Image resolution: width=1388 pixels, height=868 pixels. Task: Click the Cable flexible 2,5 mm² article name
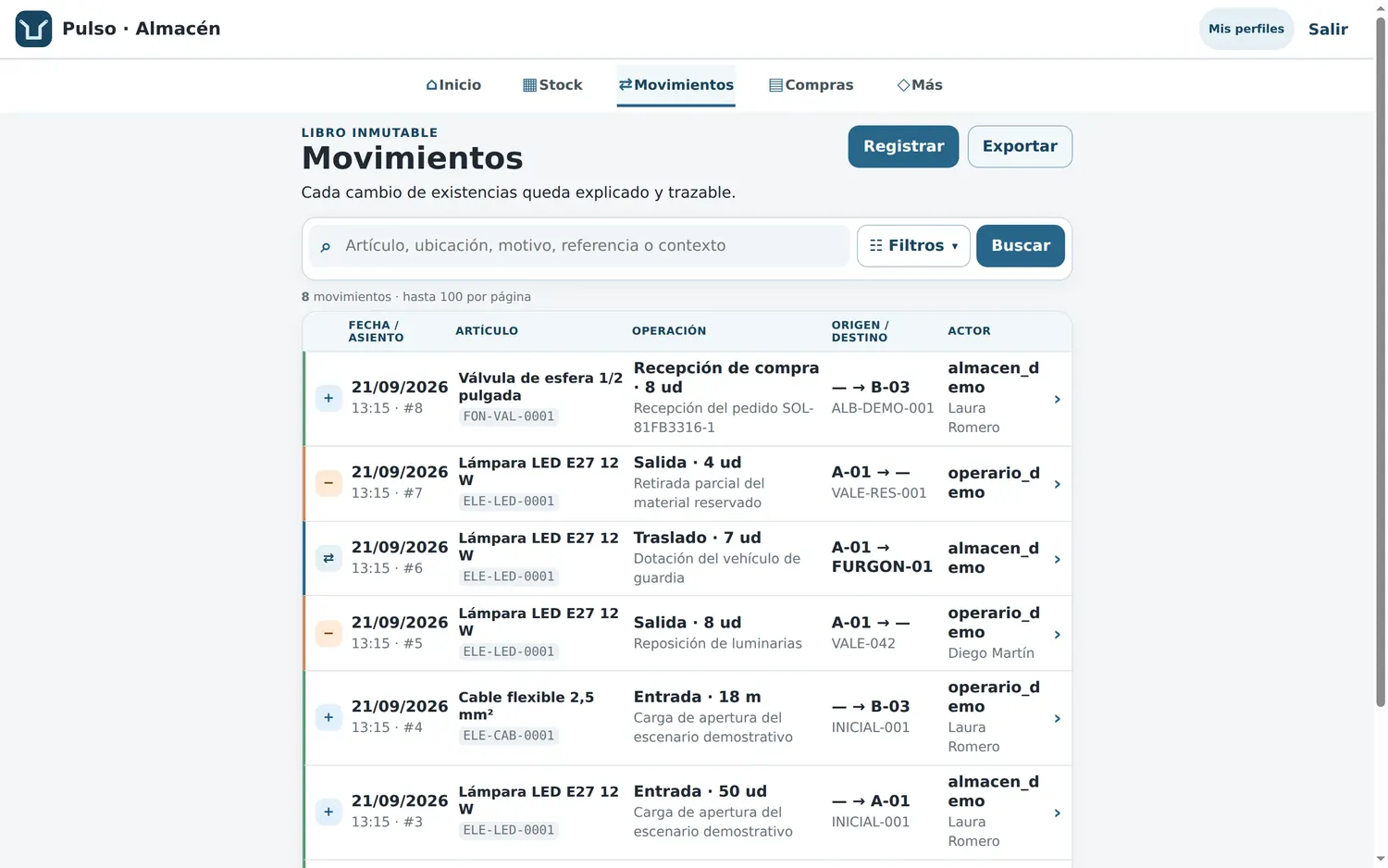[x=527, y=706]
